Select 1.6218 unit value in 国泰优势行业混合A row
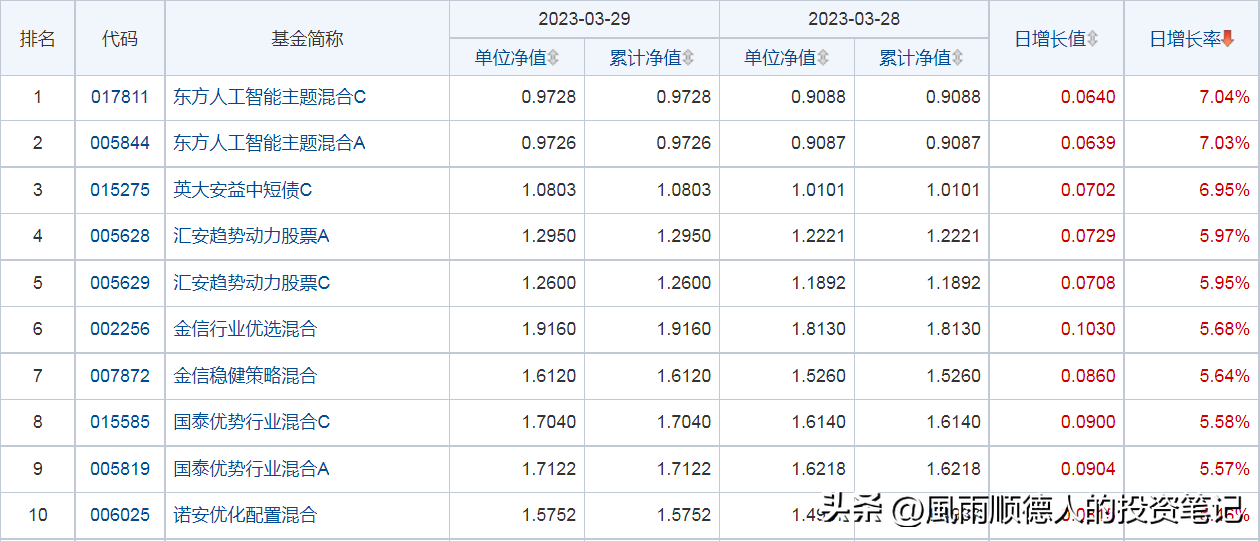 [x=819, y=469]
